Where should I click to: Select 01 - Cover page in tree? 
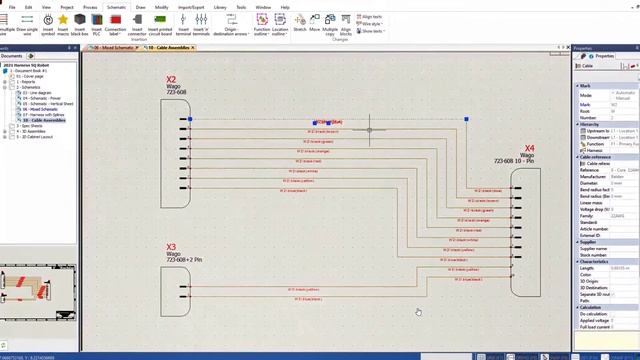coord(29,76)
